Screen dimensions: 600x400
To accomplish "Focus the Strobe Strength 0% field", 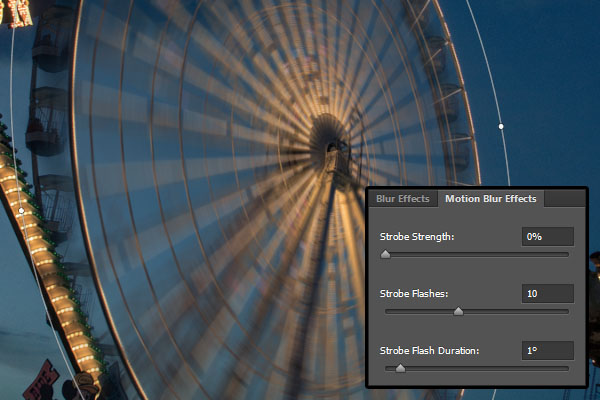I will click(547, 237).
